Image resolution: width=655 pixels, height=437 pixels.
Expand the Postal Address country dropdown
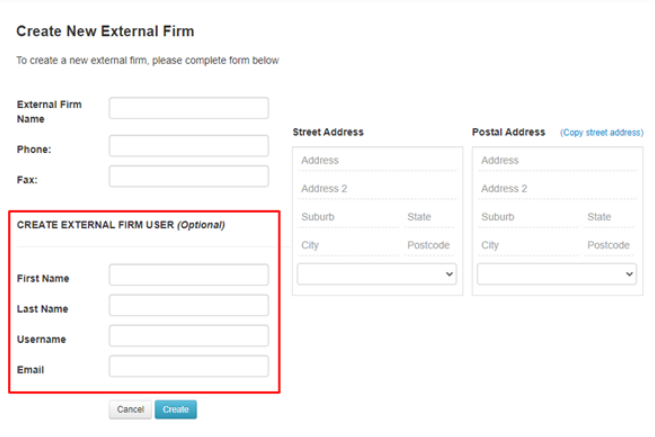click(x=556, y=273)
